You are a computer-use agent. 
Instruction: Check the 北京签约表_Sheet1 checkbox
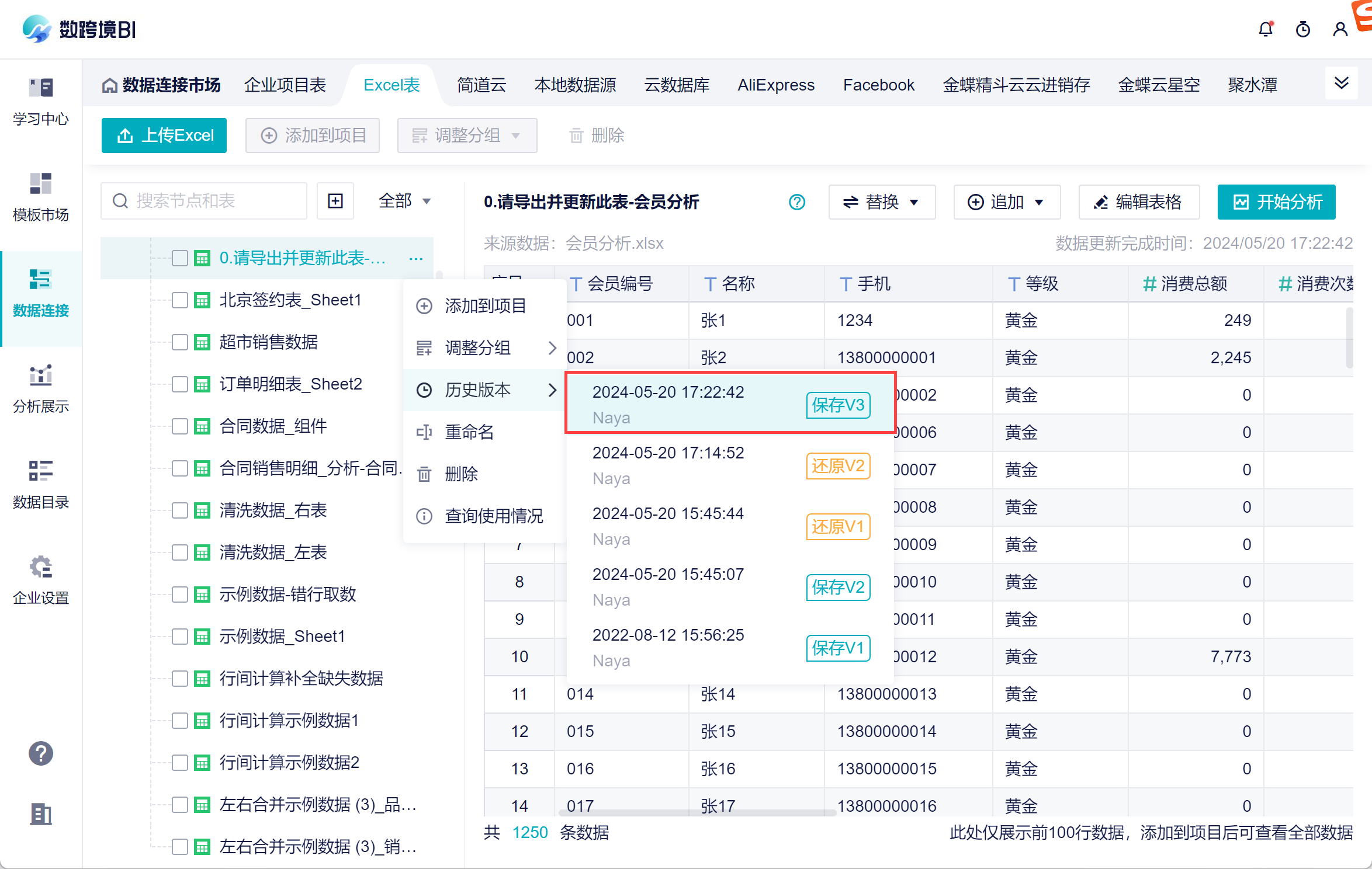(180, 300)
